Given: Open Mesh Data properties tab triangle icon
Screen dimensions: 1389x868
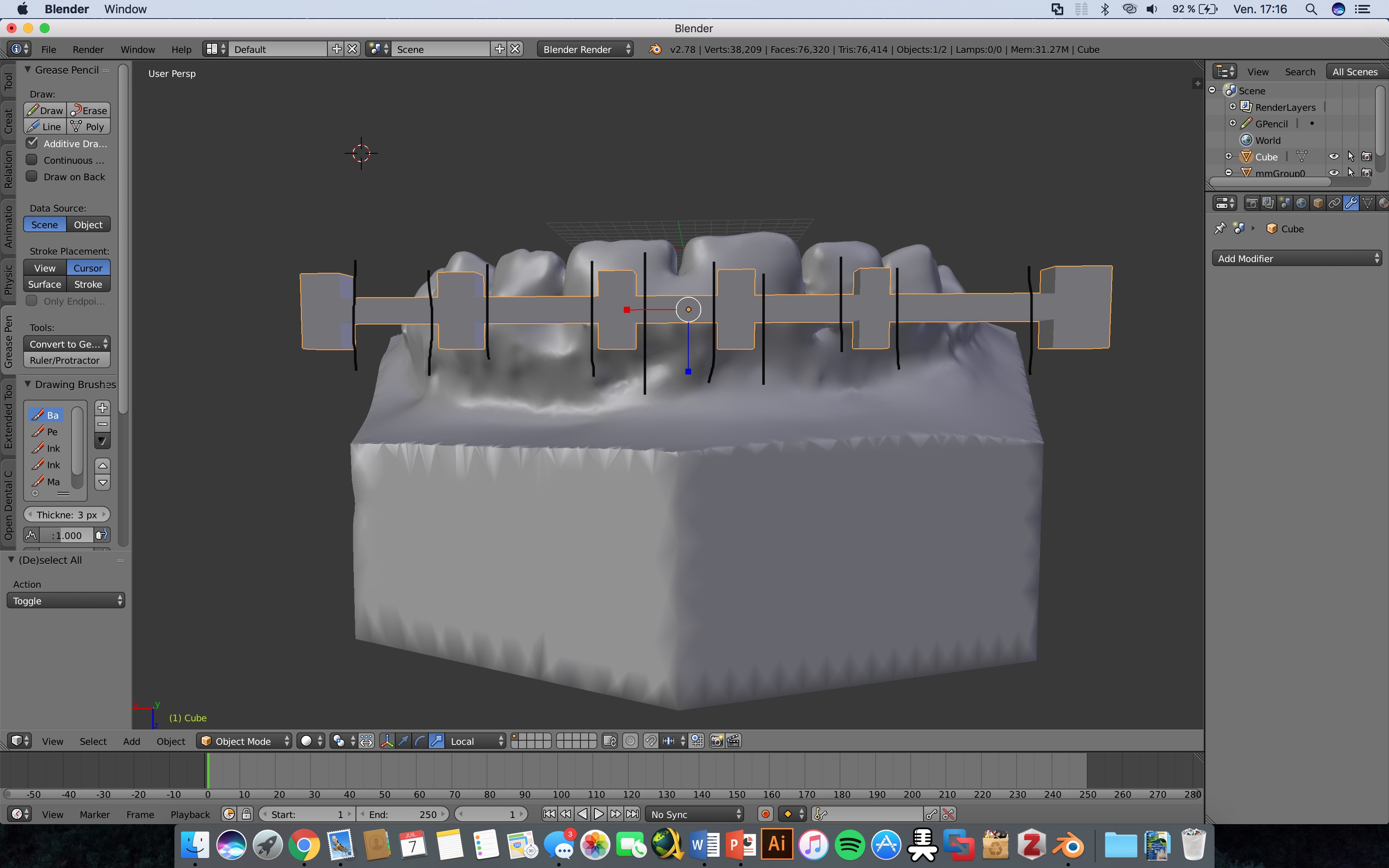Looking at the screenshot, I should point(1368,203).
